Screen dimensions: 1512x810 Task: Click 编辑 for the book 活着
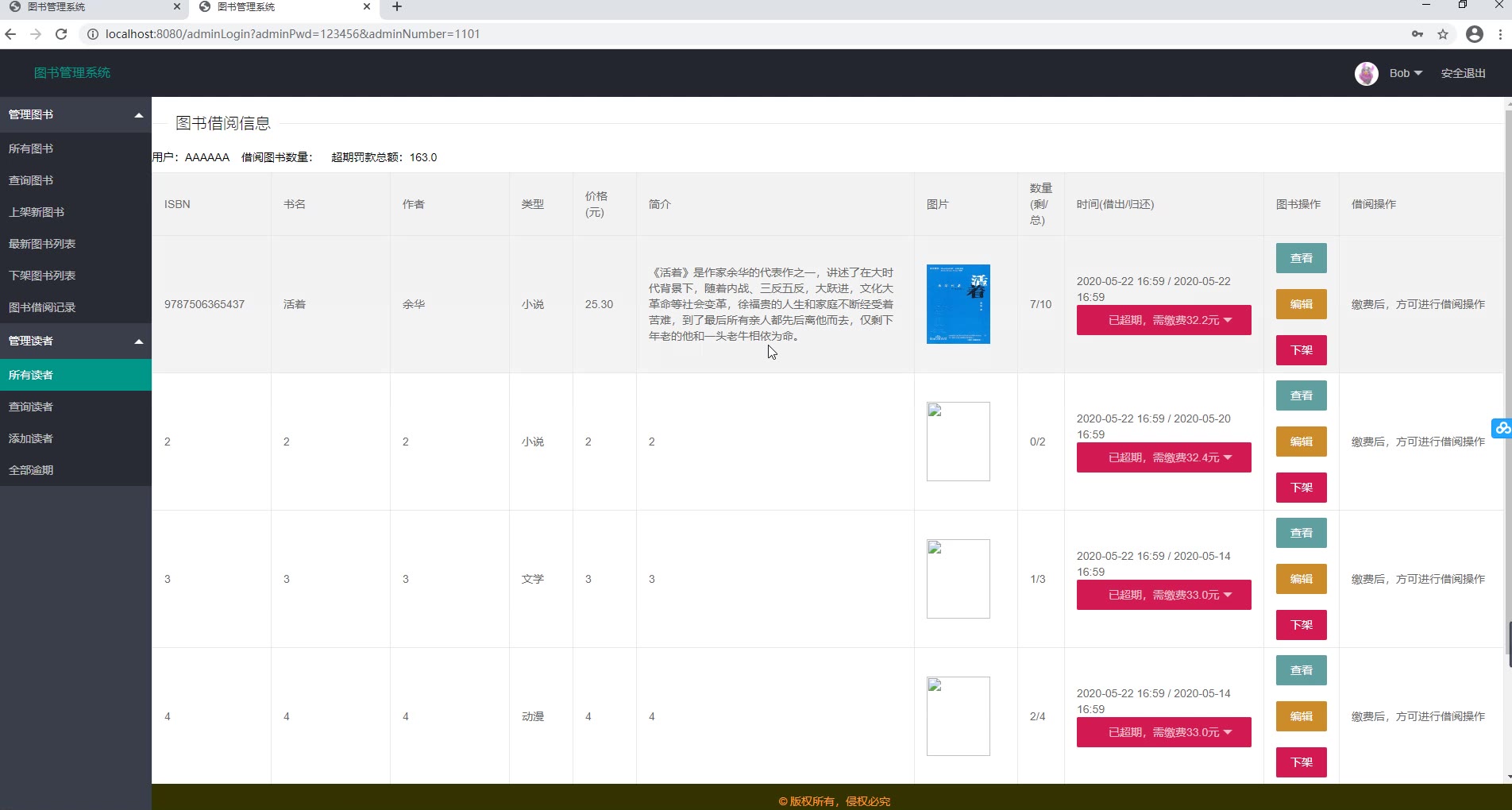tap(1301, 304)
